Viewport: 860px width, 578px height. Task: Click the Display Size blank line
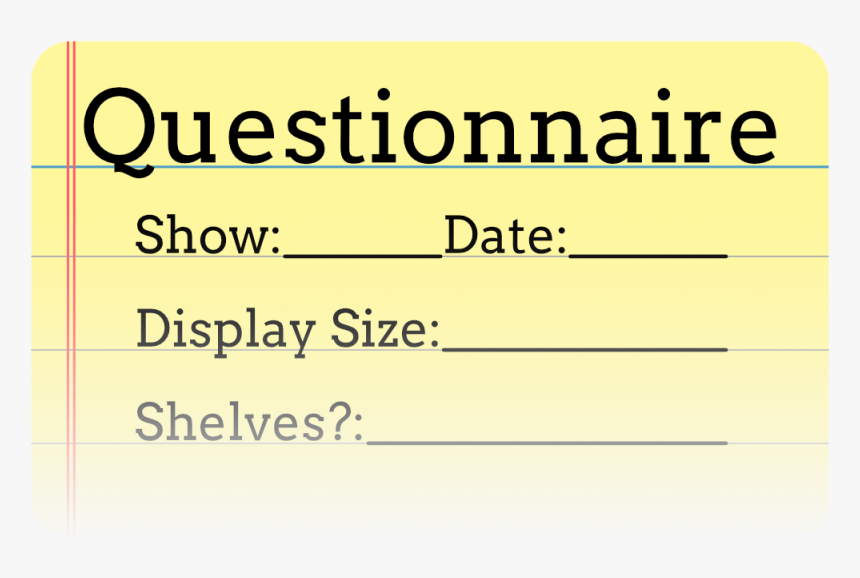584,348
